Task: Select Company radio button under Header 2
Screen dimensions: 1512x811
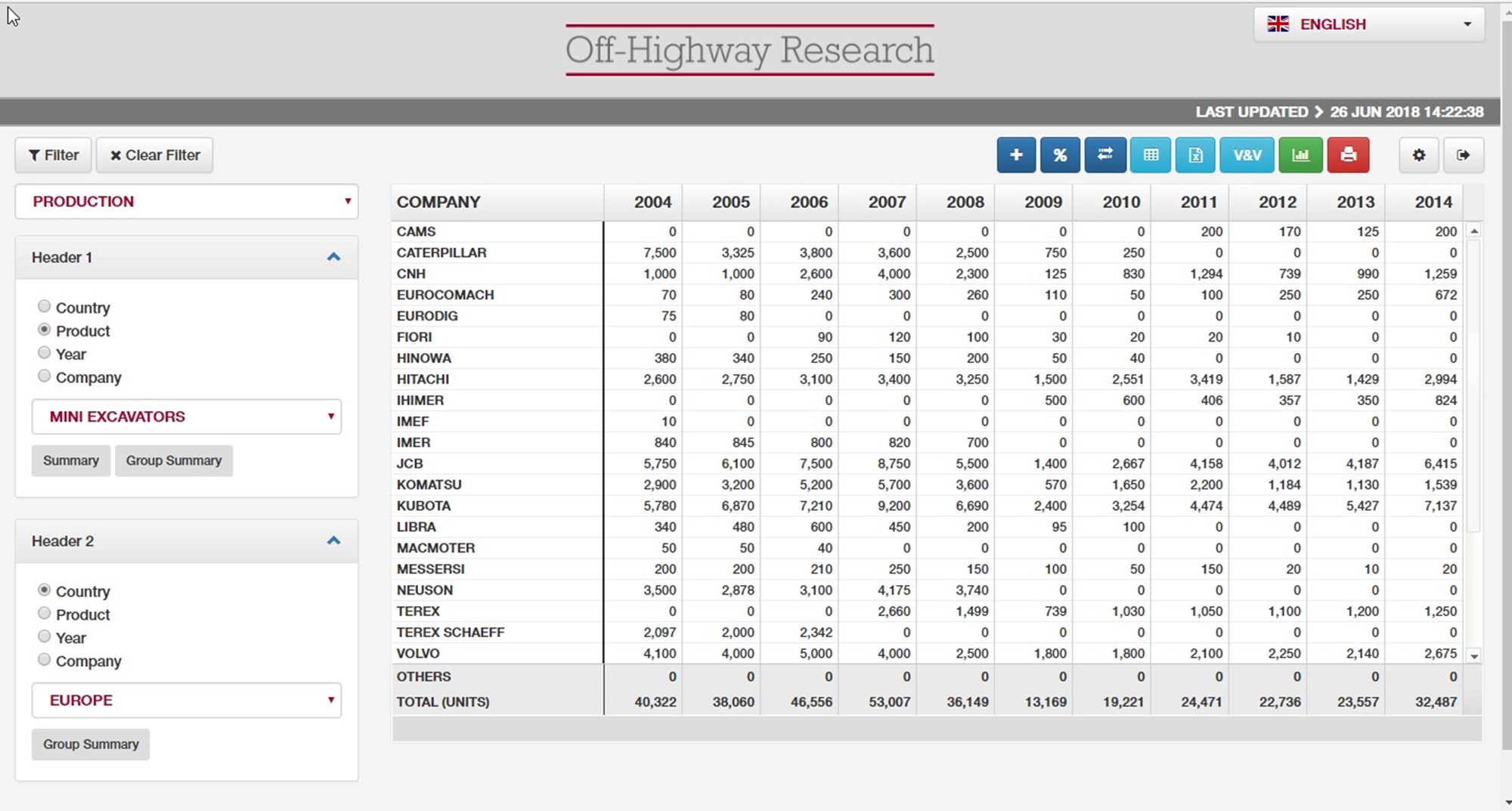Action: (45, 660)
